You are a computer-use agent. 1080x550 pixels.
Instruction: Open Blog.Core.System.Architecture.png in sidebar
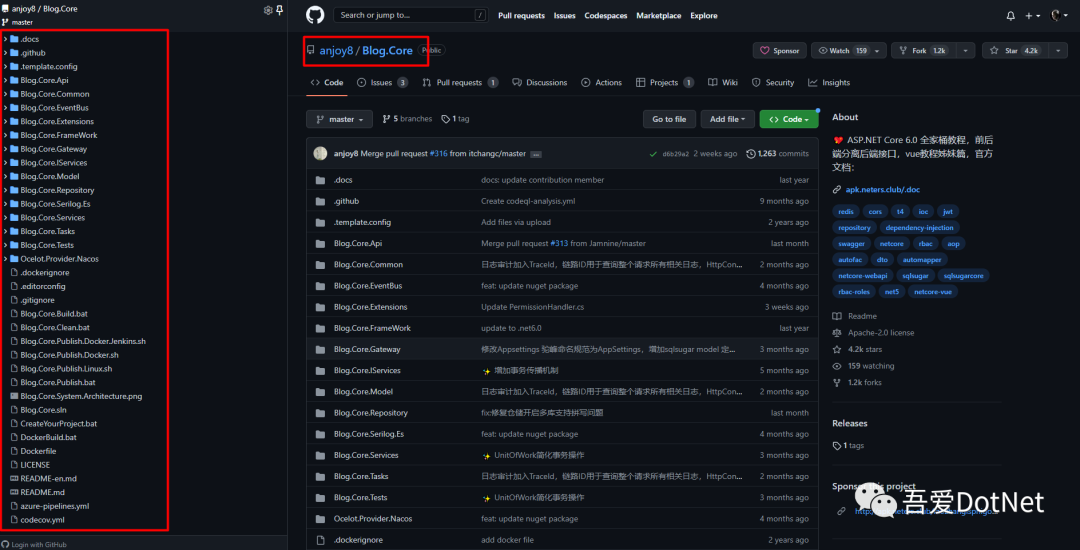coord(81,396)
